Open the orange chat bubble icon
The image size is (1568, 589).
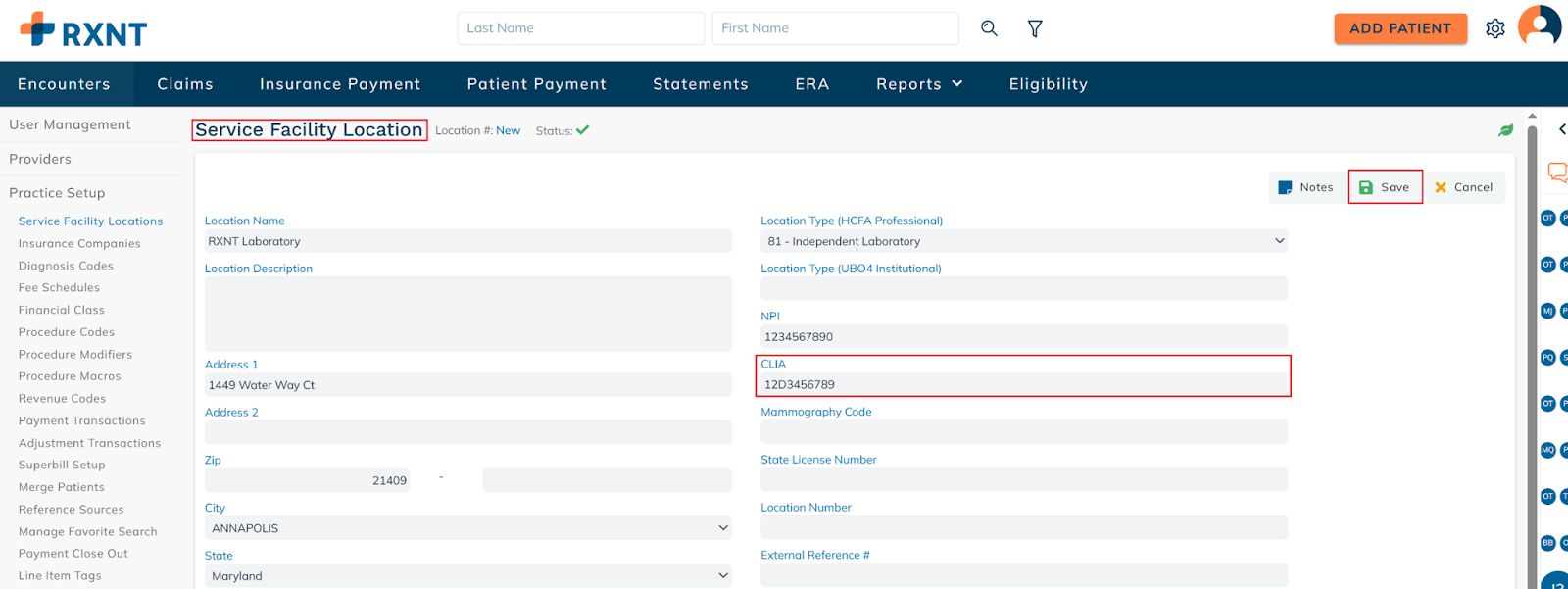(1556, 172)
